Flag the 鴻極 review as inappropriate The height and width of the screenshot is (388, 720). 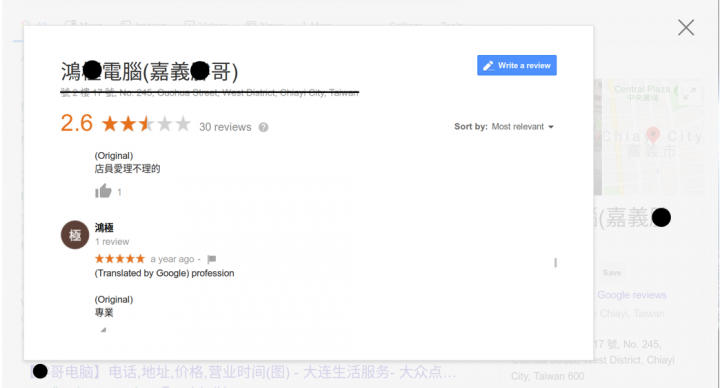click(212, 259)
